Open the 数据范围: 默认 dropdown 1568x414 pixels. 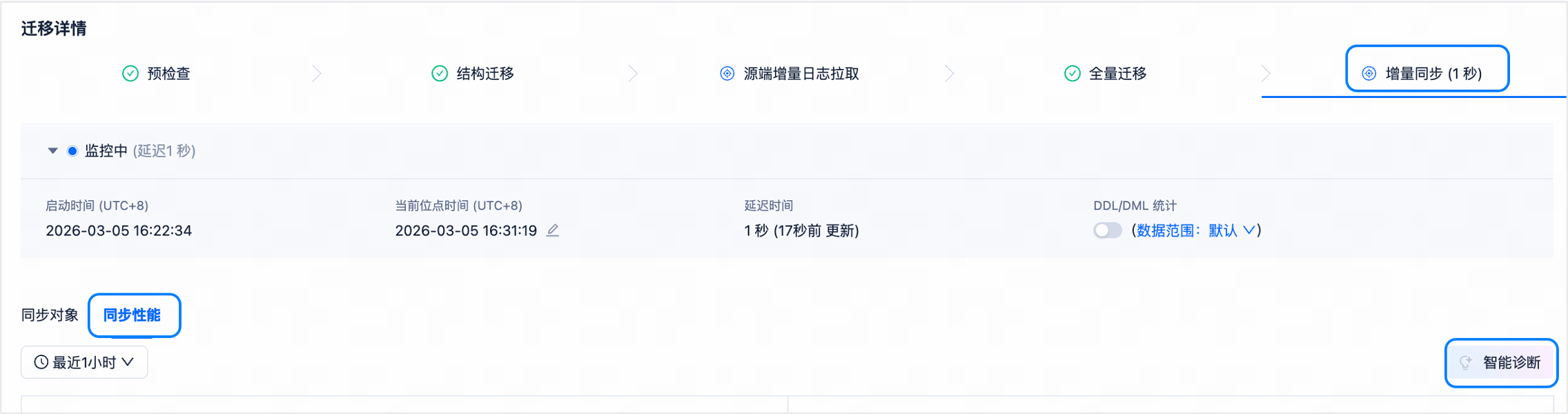tap(1195, 230)
